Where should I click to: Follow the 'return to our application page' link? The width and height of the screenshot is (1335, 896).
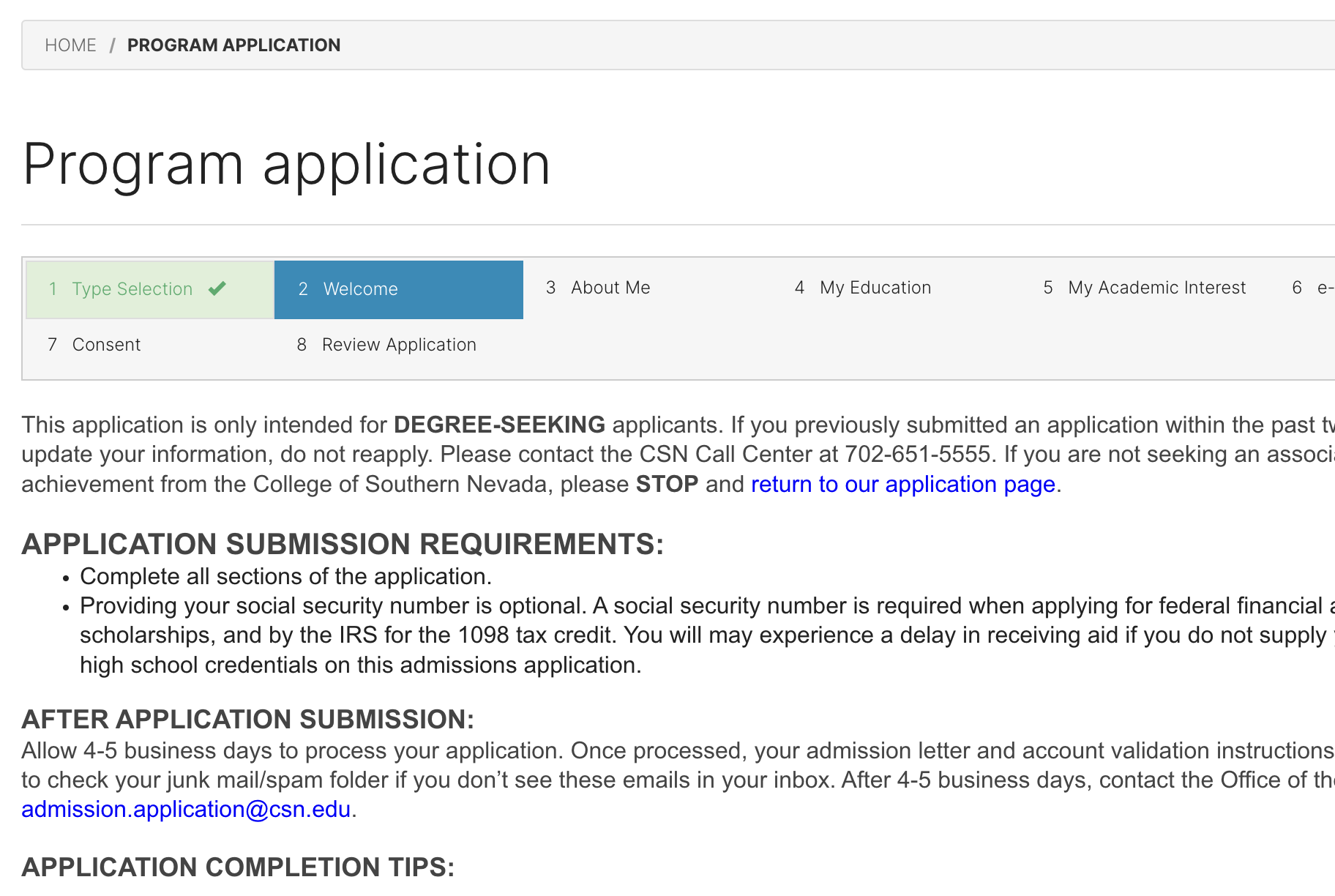(902, 485)
